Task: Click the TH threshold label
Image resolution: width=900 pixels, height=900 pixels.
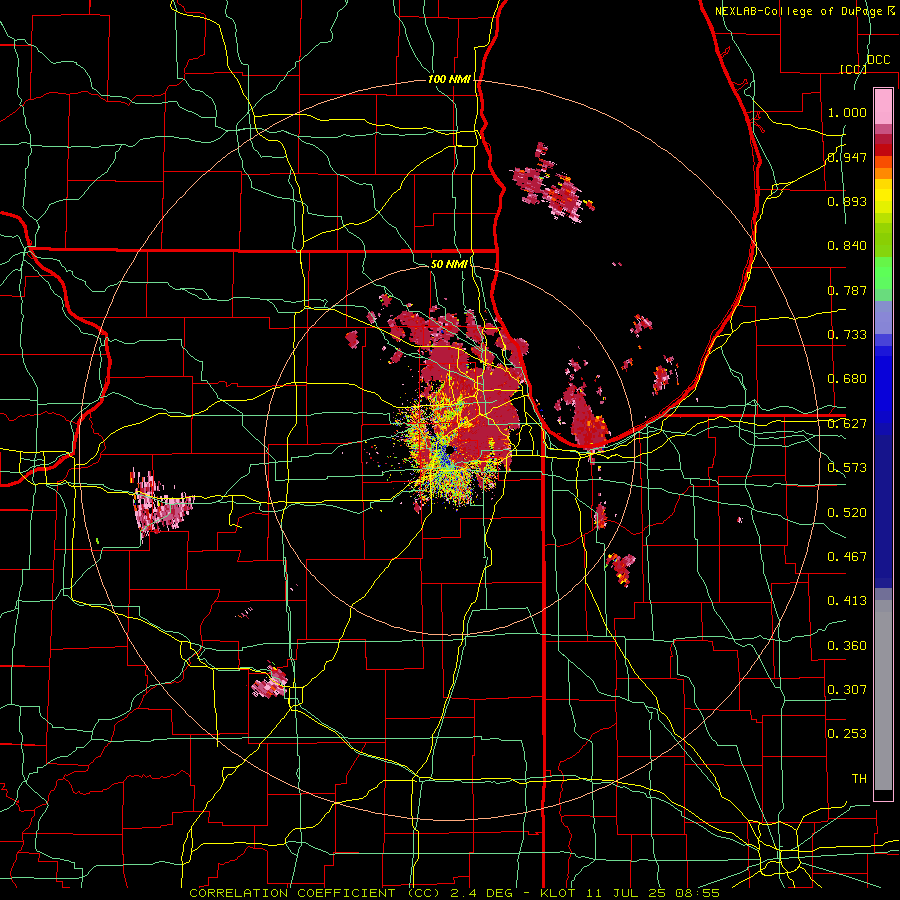Action: click(859, 779)
